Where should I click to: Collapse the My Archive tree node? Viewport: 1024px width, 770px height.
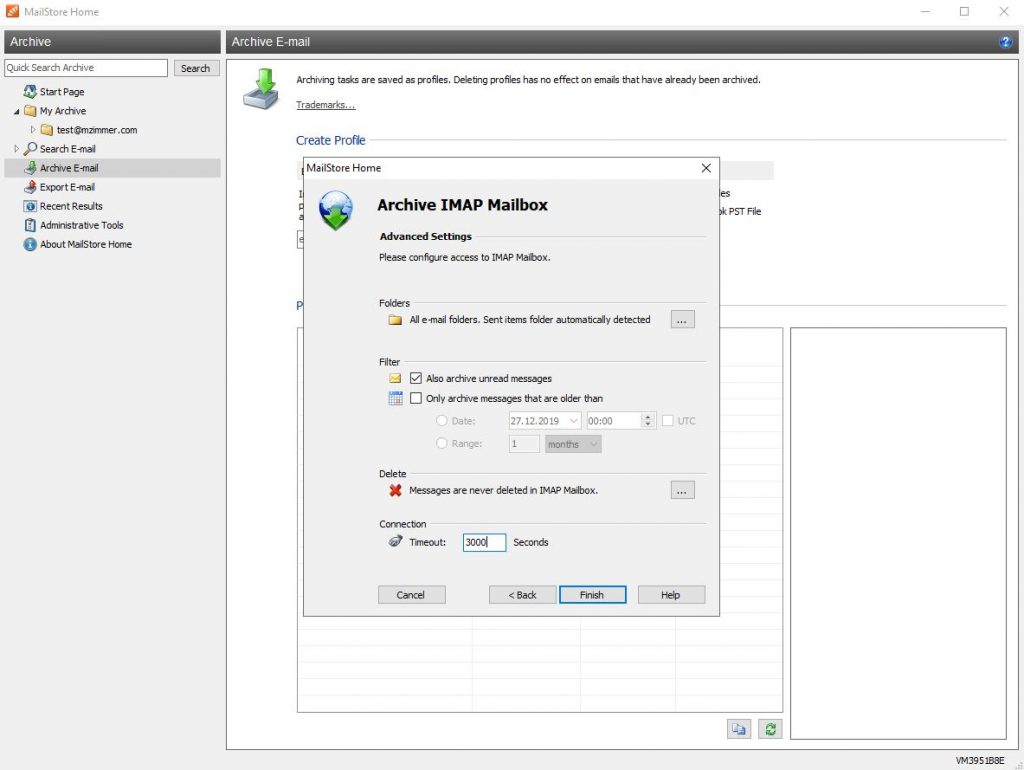click(x=16, y=111)
